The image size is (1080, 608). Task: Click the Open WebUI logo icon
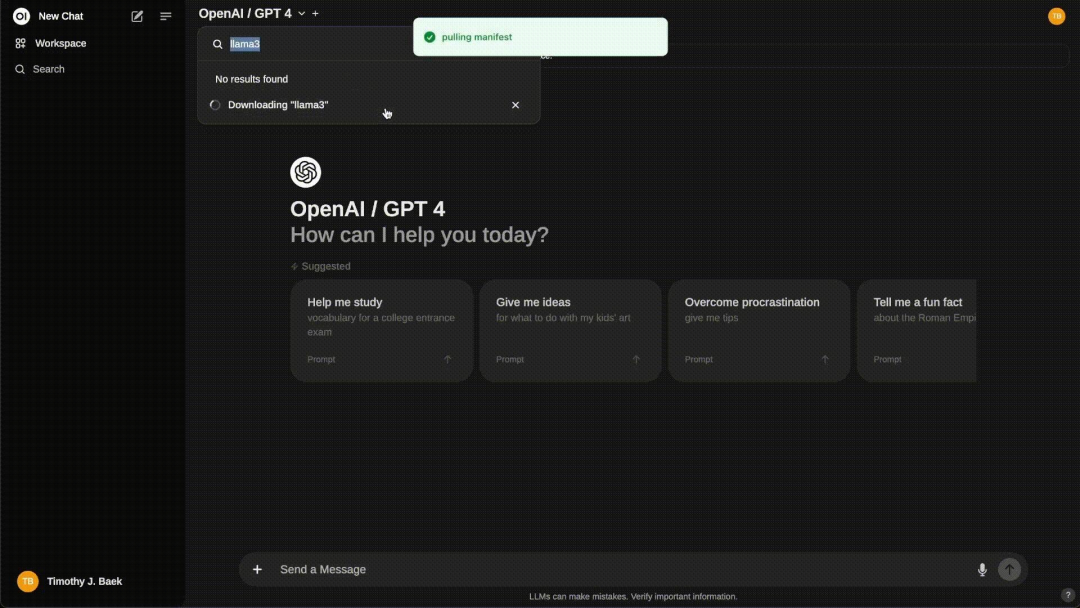pyautogui.click(x=21, y=16)
